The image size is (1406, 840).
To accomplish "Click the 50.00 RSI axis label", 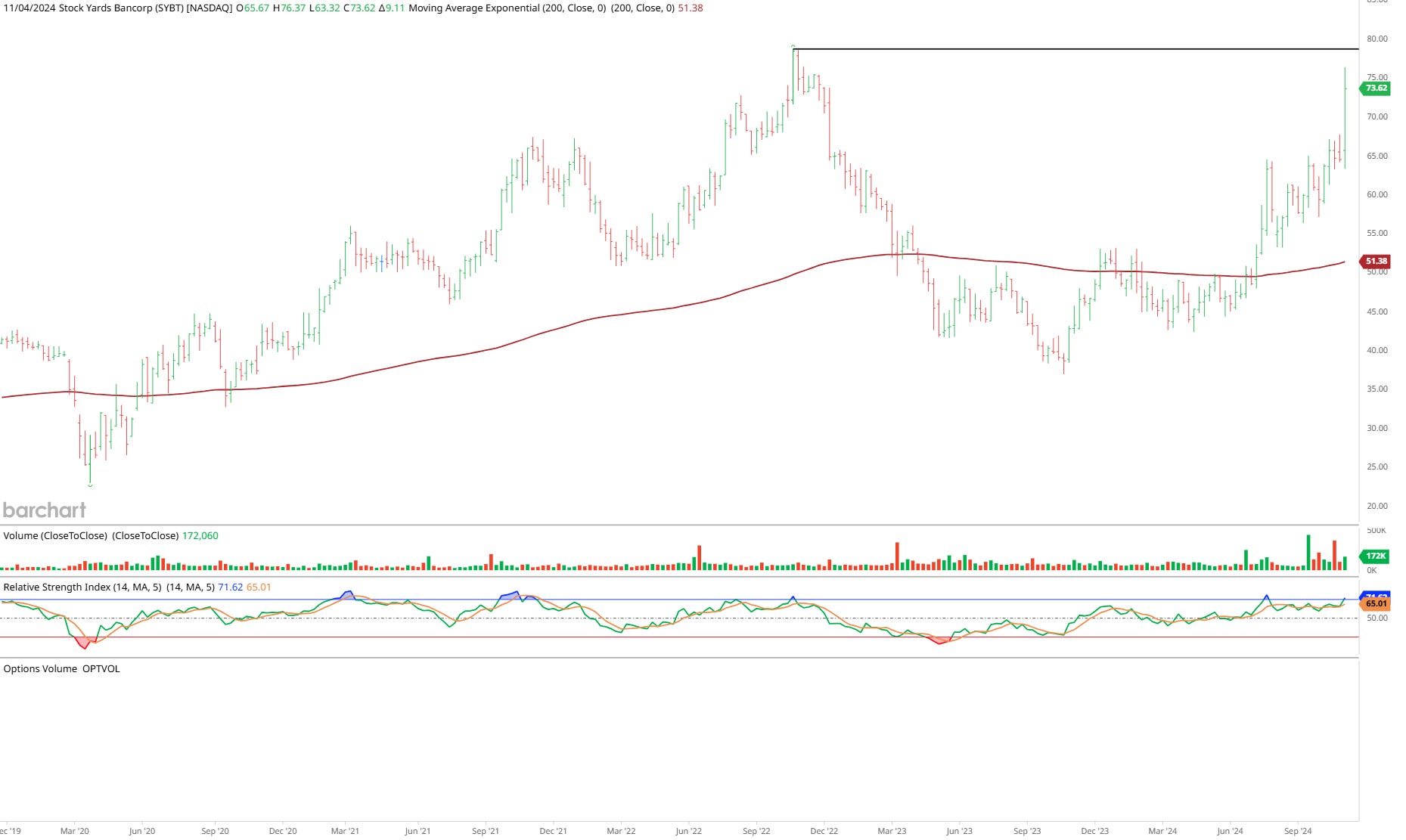I will click(1377, 618).
